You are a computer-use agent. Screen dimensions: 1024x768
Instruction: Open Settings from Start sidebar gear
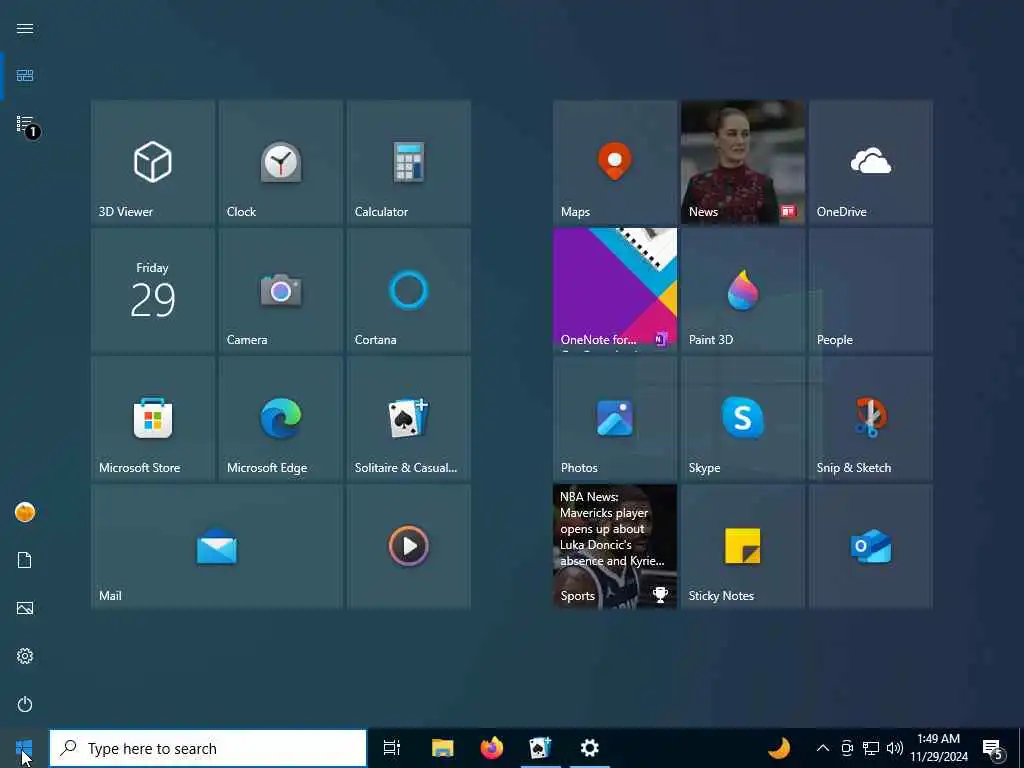25,656
